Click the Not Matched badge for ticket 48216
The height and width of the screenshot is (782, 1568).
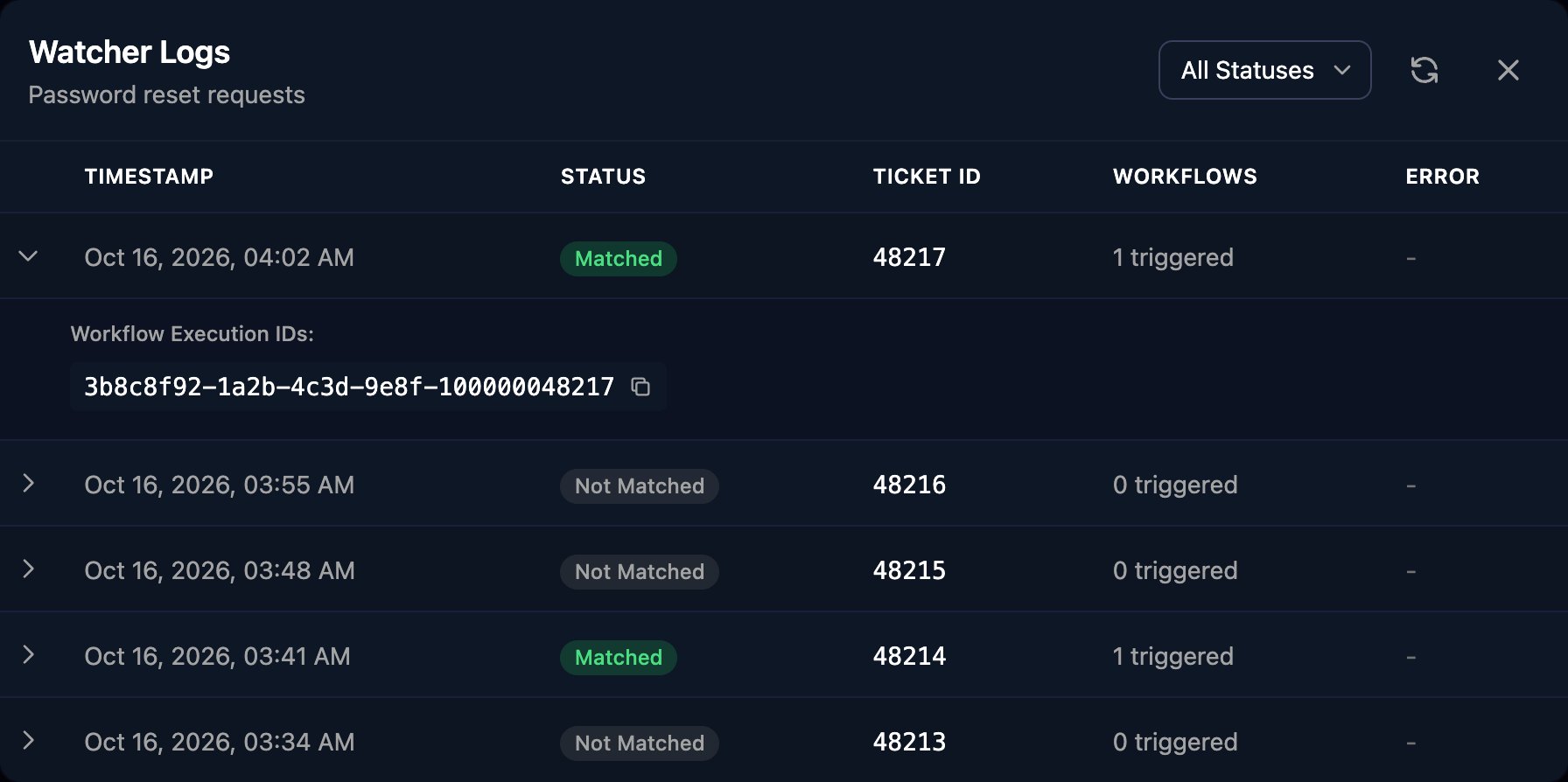pos(640,486)
